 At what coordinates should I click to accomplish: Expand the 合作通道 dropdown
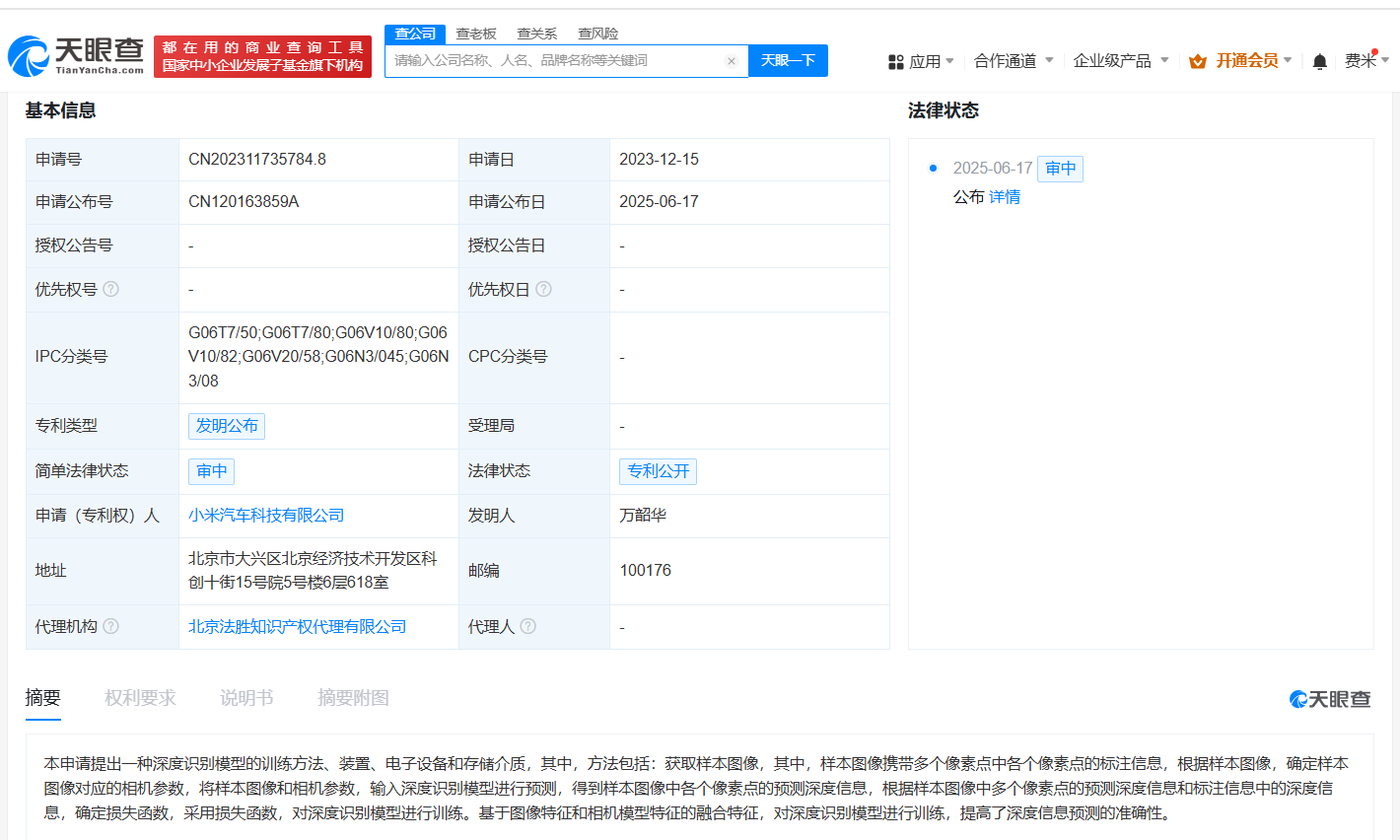pos(1014,61)
